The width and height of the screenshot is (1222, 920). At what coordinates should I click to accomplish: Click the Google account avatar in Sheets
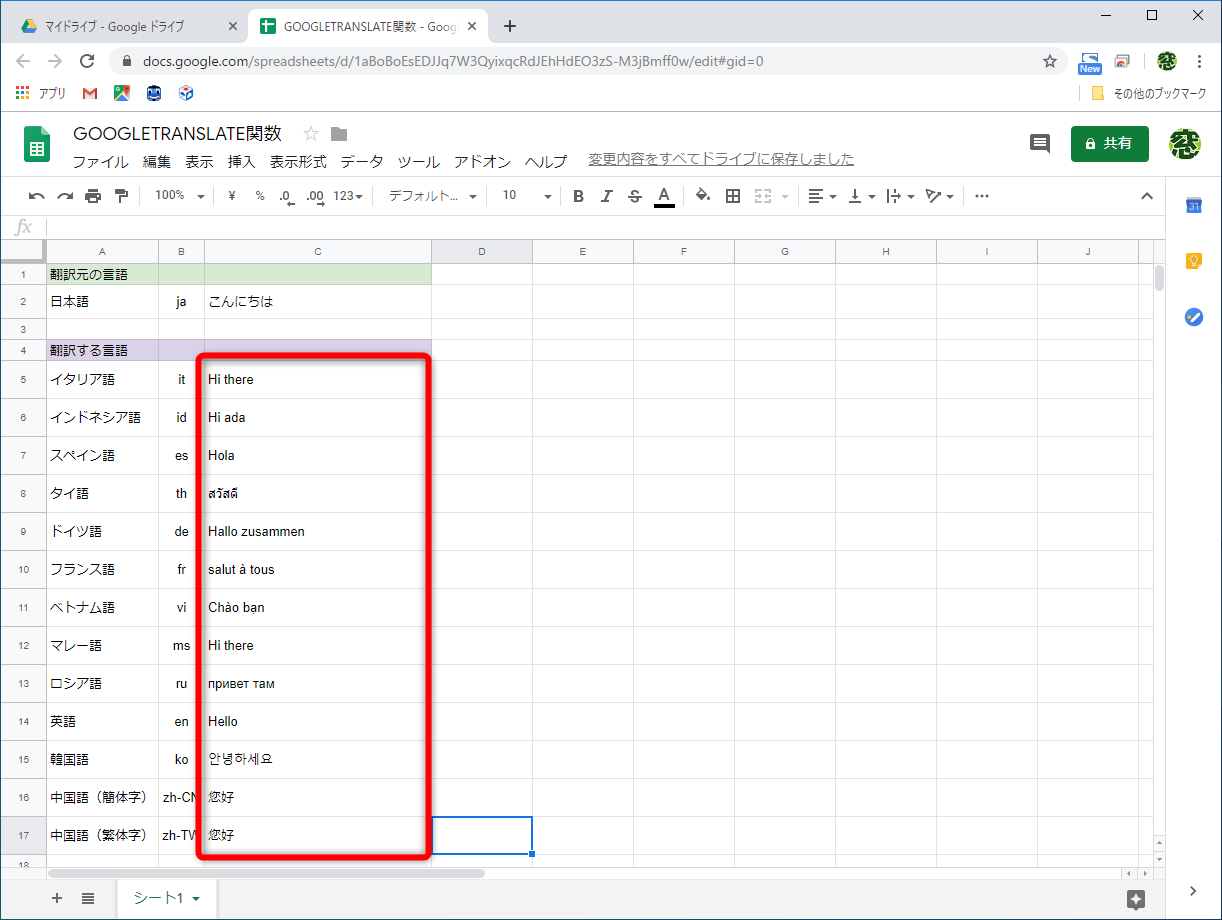[1187, 144]
